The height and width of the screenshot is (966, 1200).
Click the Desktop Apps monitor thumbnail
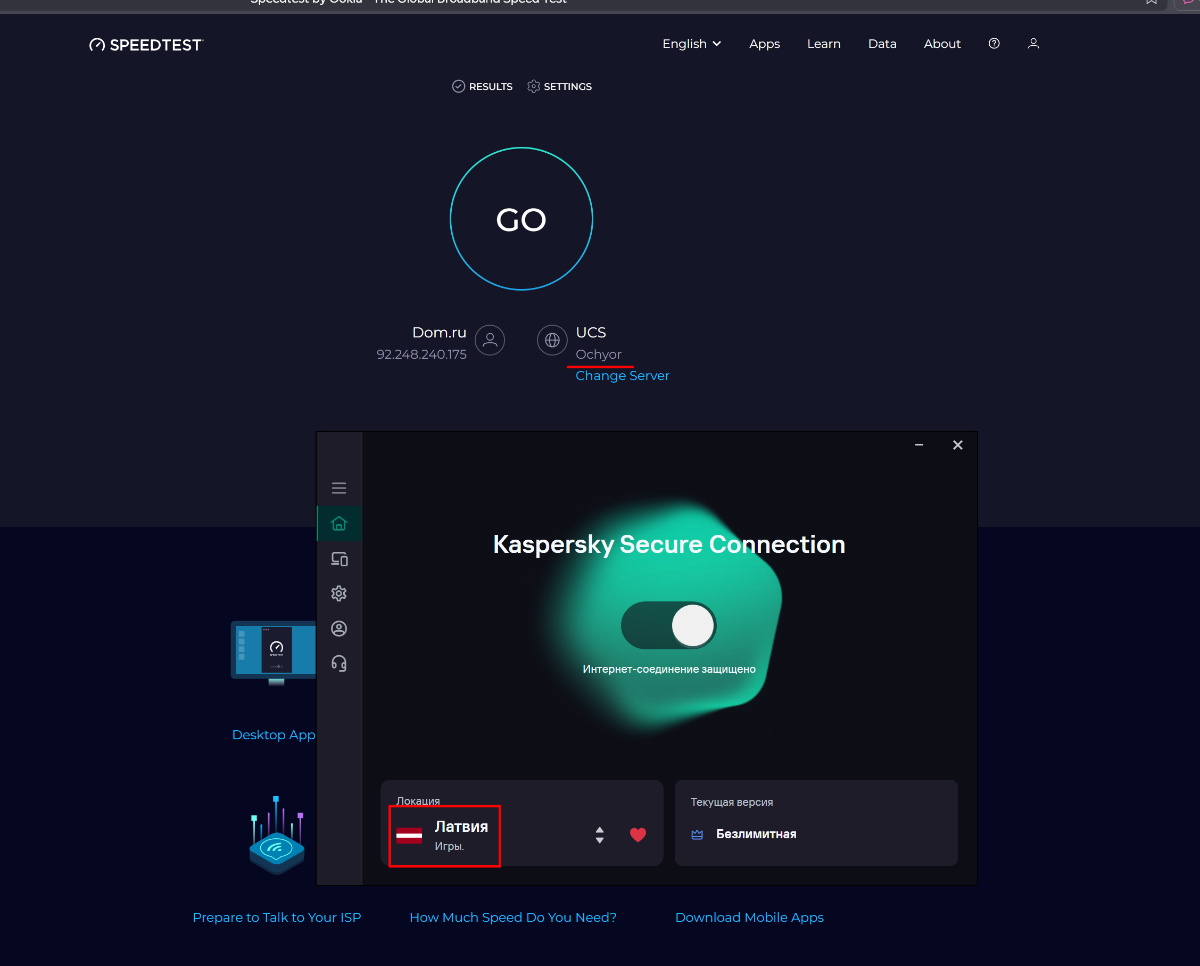click(274, 652)
